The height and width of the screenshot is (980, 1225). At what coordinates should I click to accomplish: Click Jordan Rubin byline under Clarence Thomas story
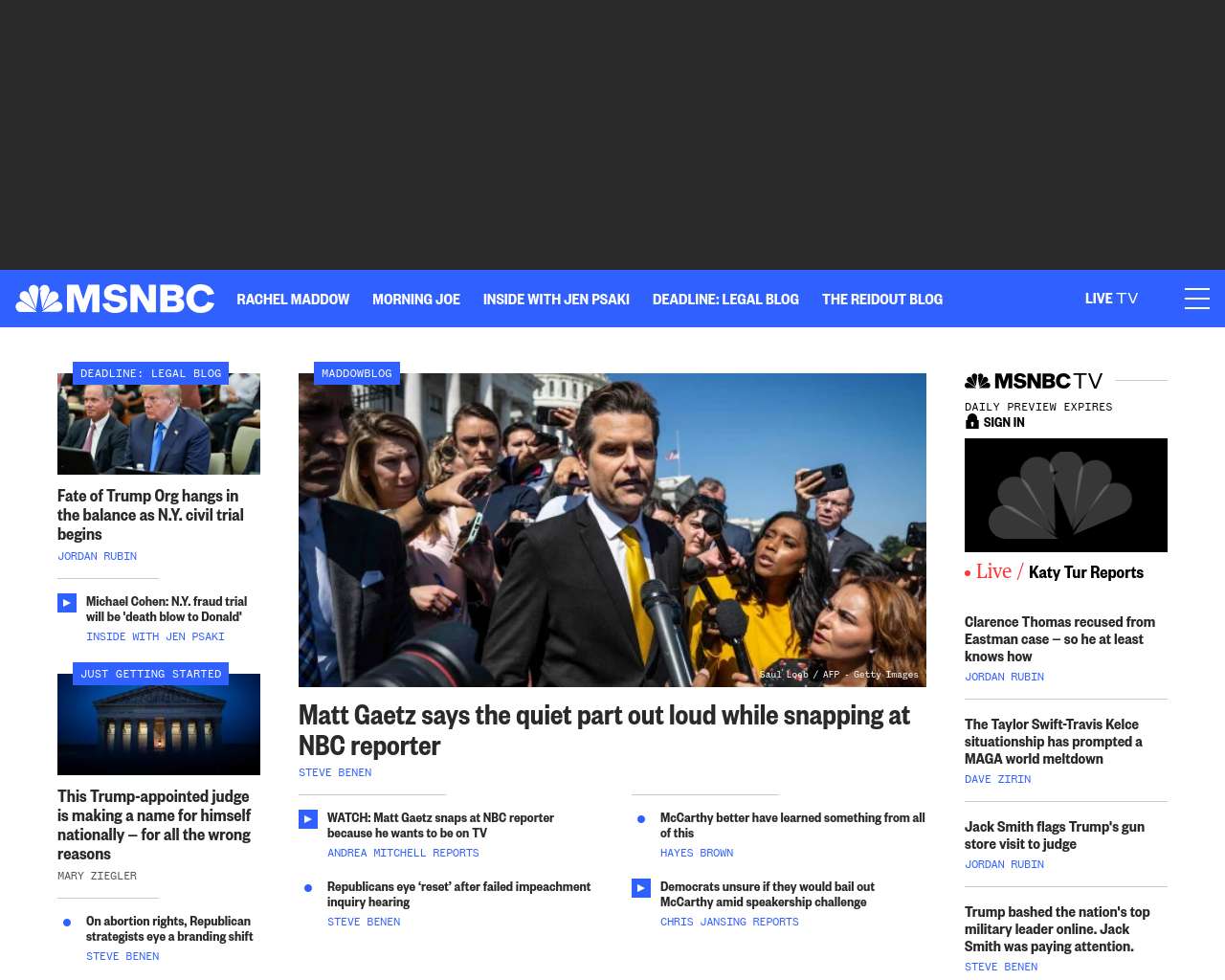click(1004, 677)
